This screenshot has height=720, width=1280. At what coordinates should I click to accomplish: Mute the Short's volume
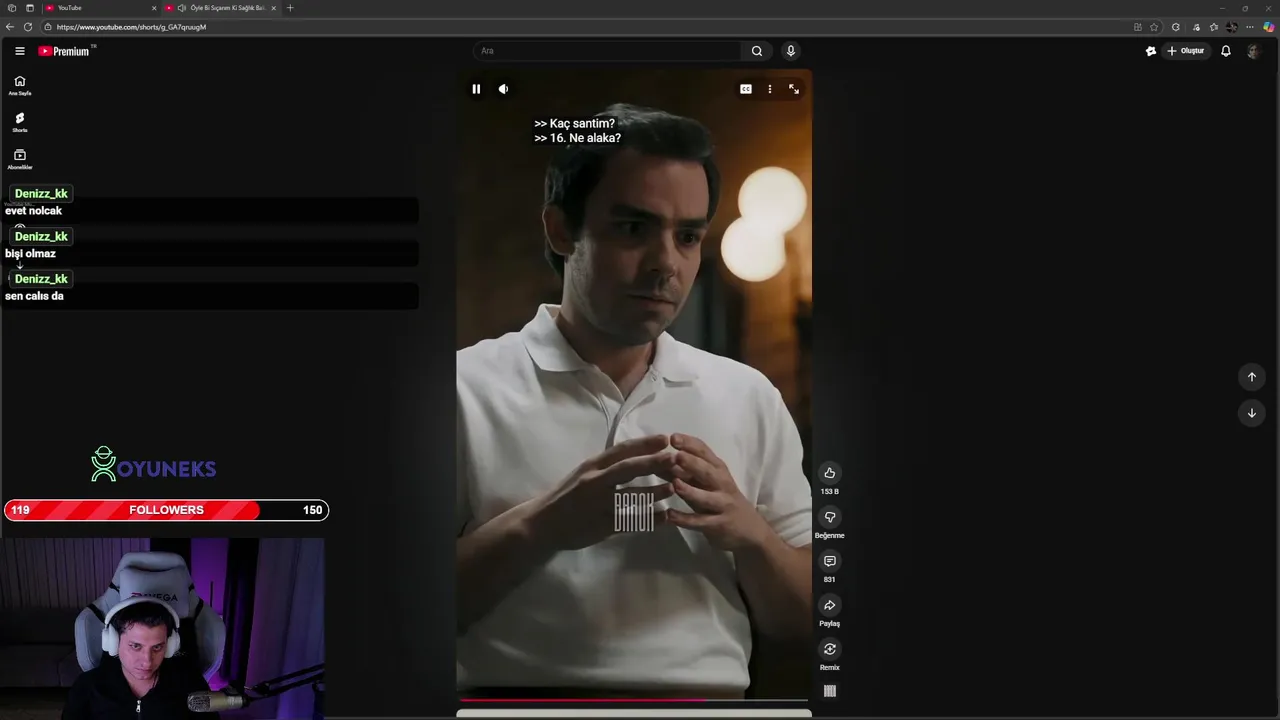coord(503,89)
